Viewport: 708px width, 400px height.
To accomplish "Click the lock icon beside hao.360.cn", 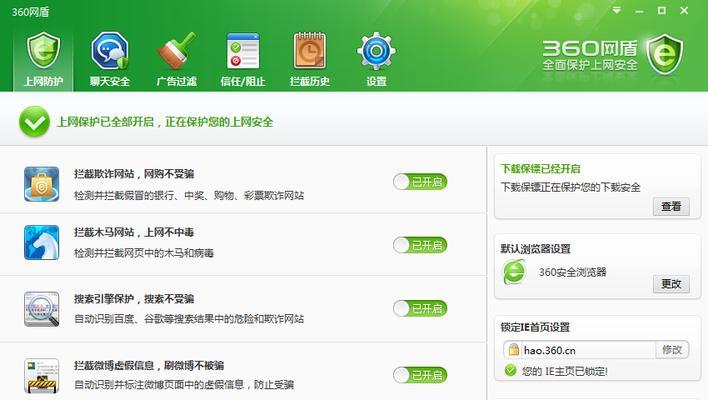I will (x=513, y=349).
